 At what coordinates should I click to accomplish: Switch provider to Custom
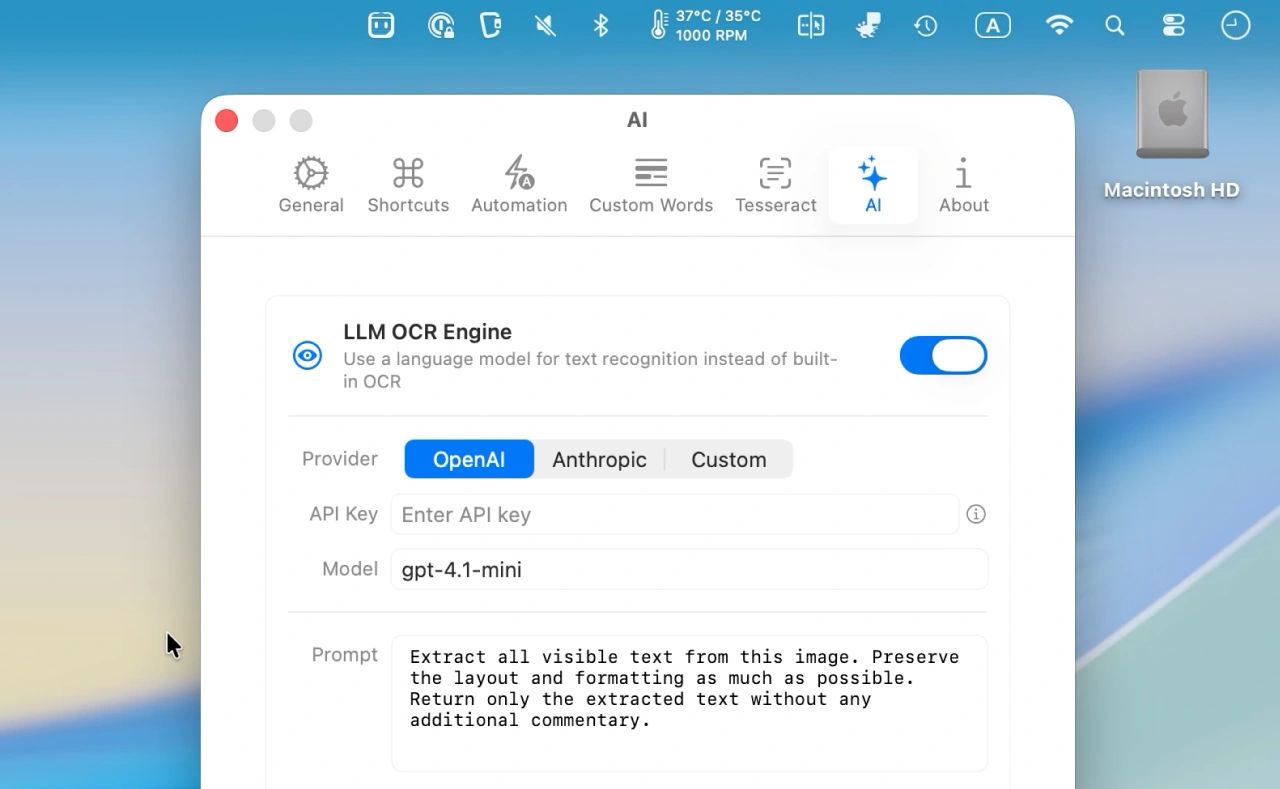tap(728, 459)
